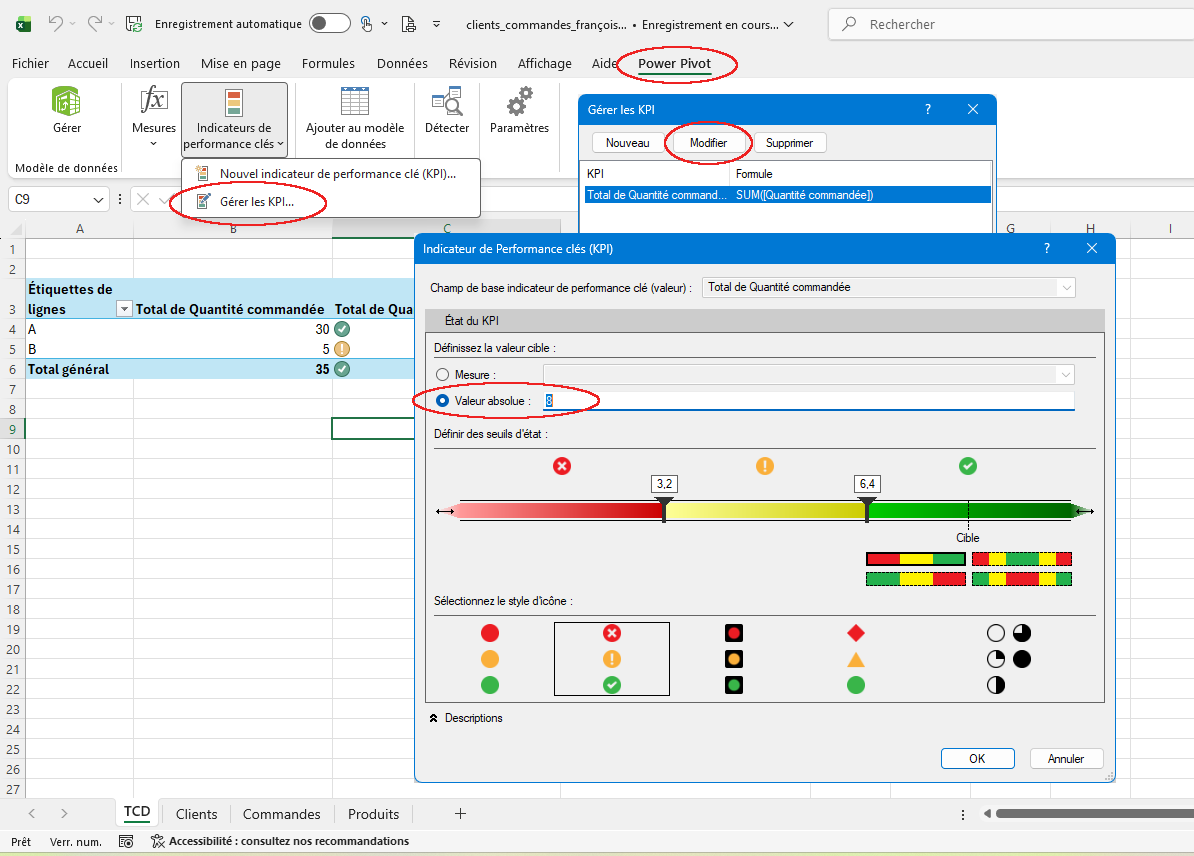Click the Valeur absolue input field
The image size is (1194, 856).
click(808, 401)
